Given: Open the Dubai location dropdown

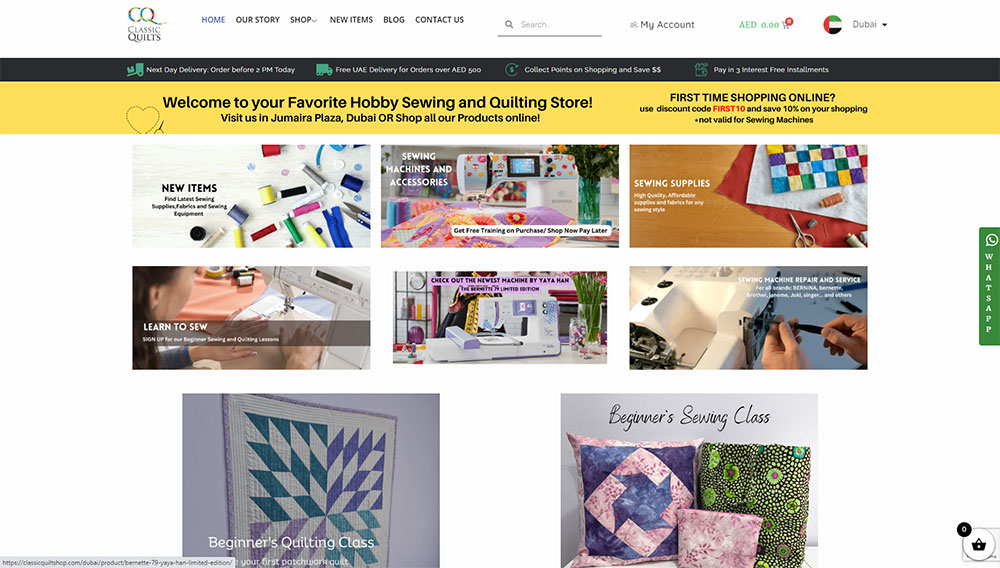Looking at the screenshot, I should 869,24.
